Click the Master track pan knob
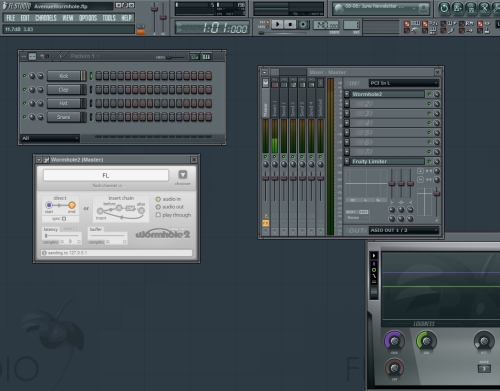Screen dimensions: 500x391 click(x=266, y=164)
